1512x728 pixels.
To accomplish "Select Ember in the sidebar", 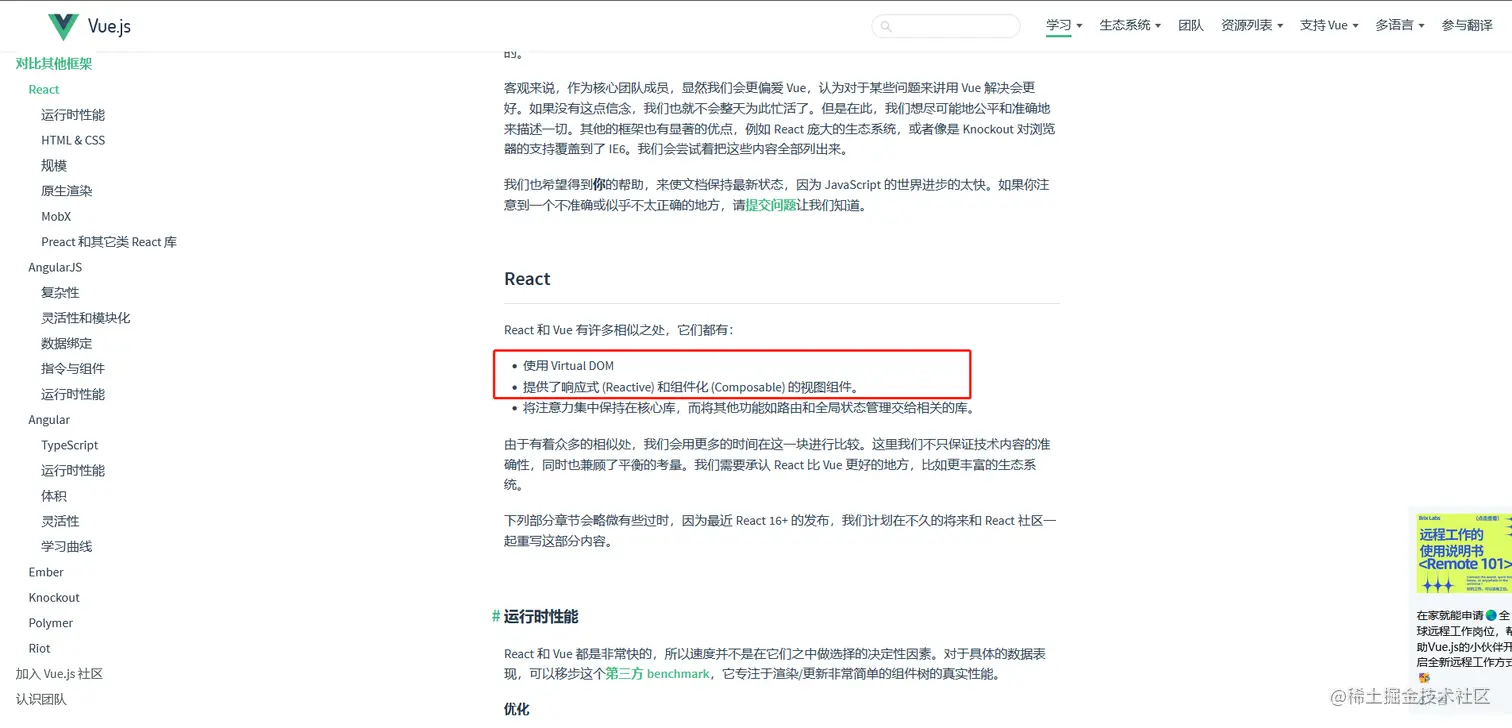I will pos(46,572).
